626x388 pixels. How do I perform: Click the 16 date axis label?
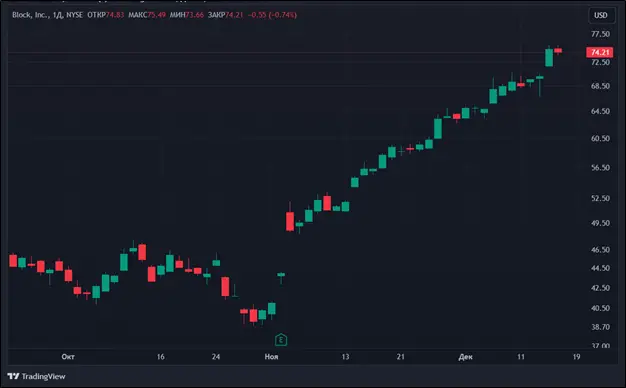click(160, 356)
